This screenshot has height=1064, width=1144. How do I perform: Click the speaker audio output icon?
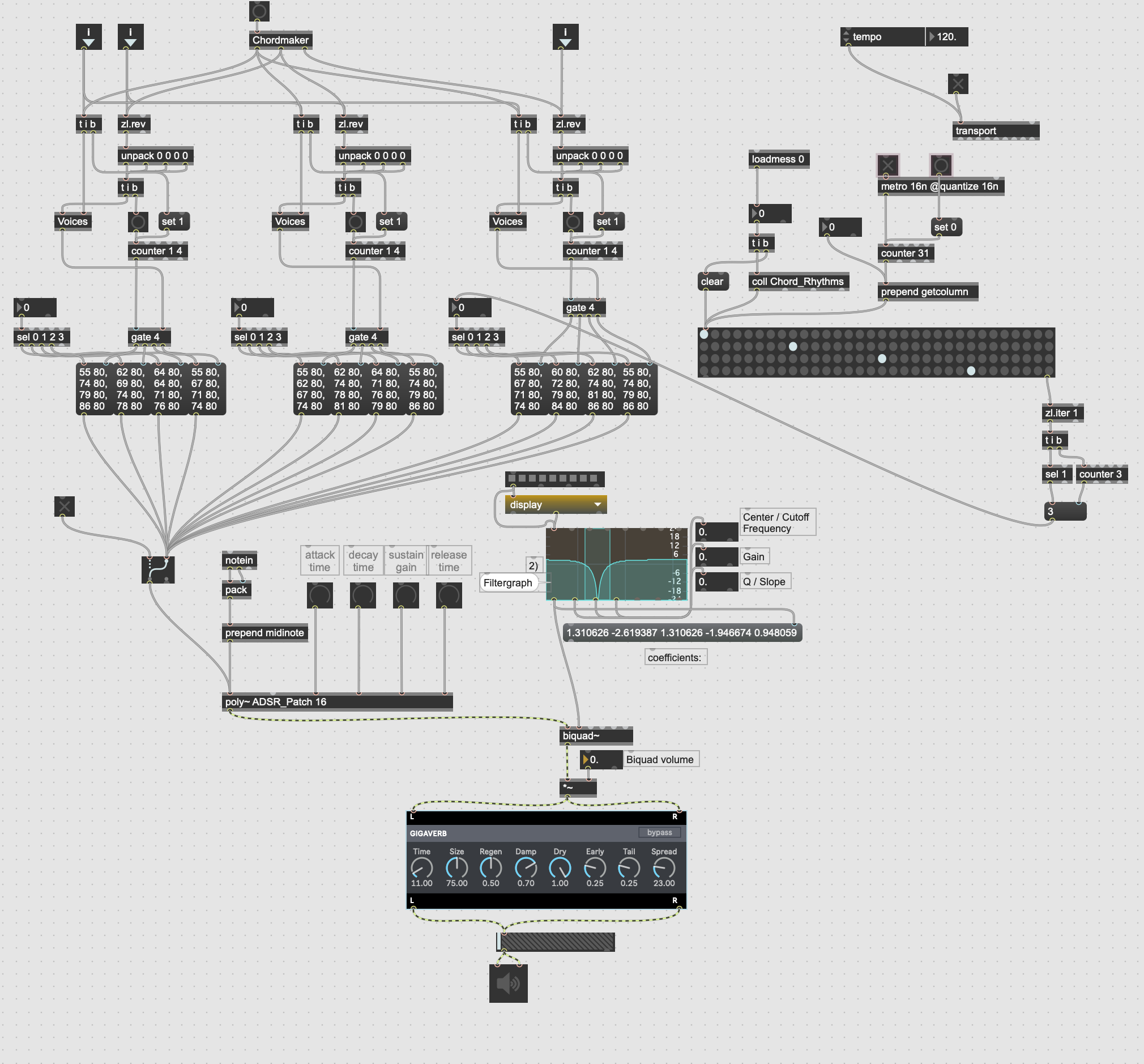(x=508, y=984)
